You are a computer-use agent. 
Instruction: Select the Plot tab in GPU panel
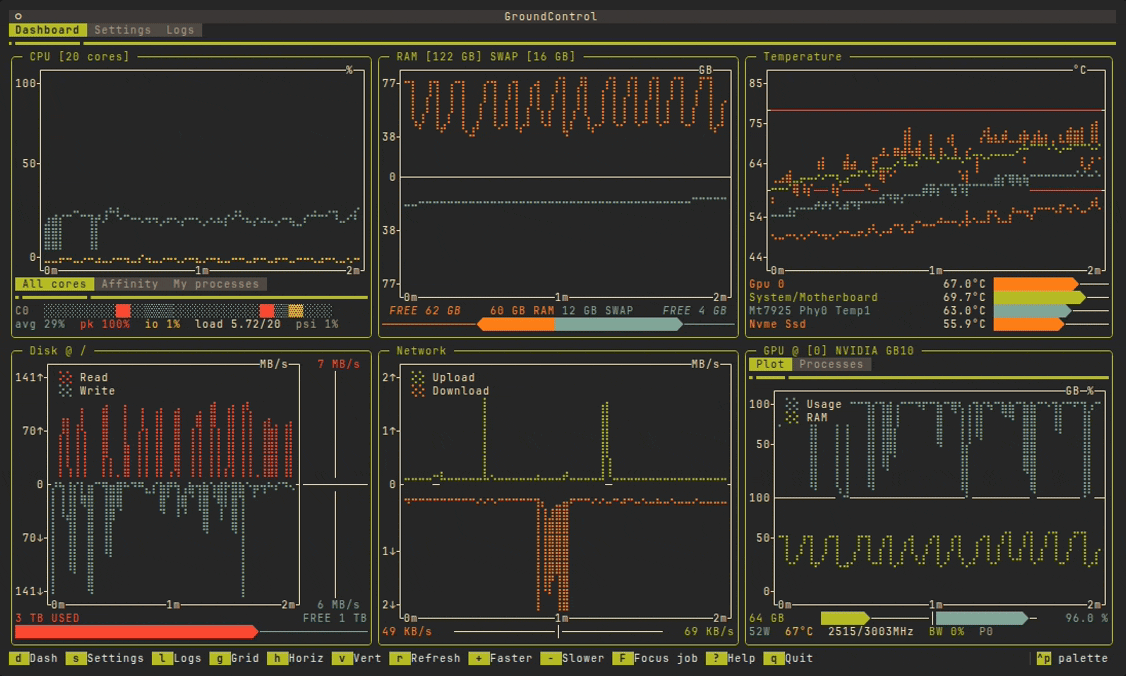(x=770, y=364)
